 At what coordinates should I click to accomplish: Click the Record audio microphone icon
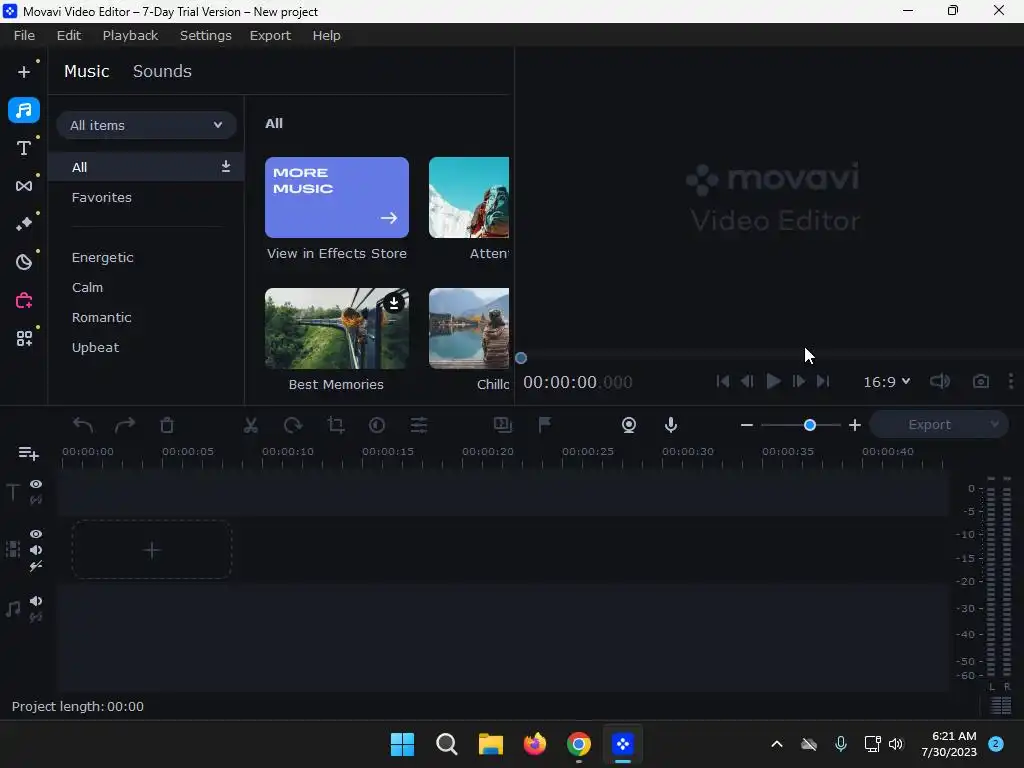[671, 425]
